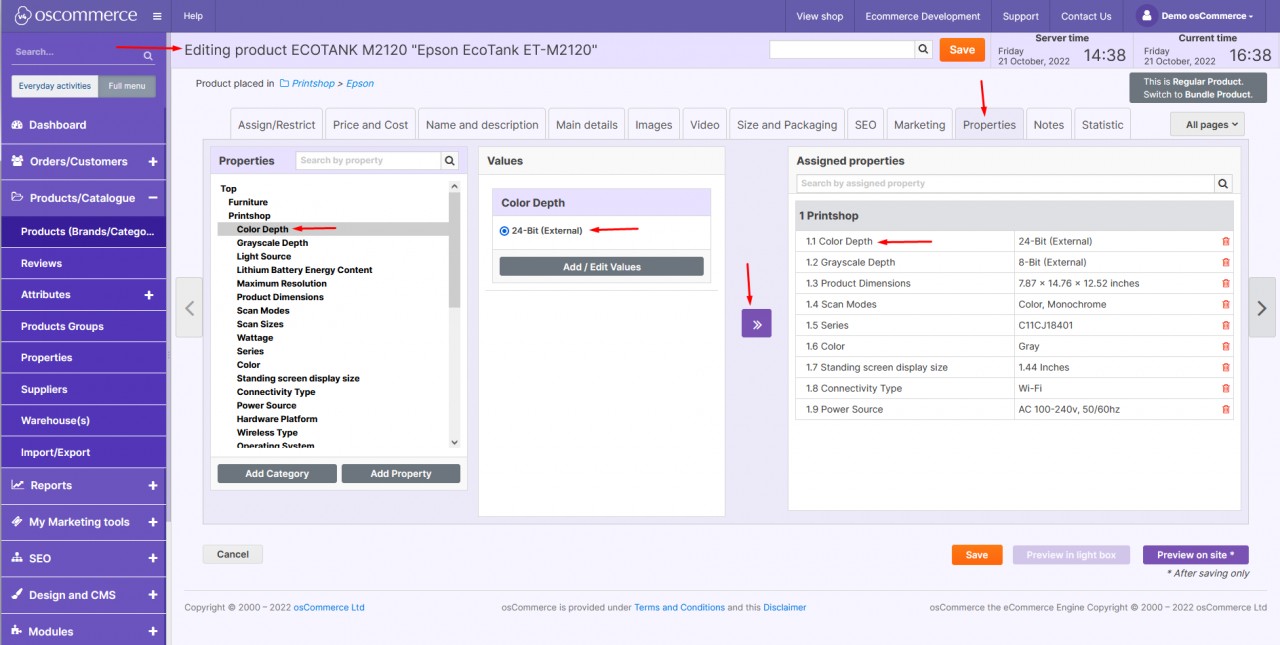1280x645 pixels.
Task: Select Grayscale Depth in properties tree
Action: tap(273, 243)
